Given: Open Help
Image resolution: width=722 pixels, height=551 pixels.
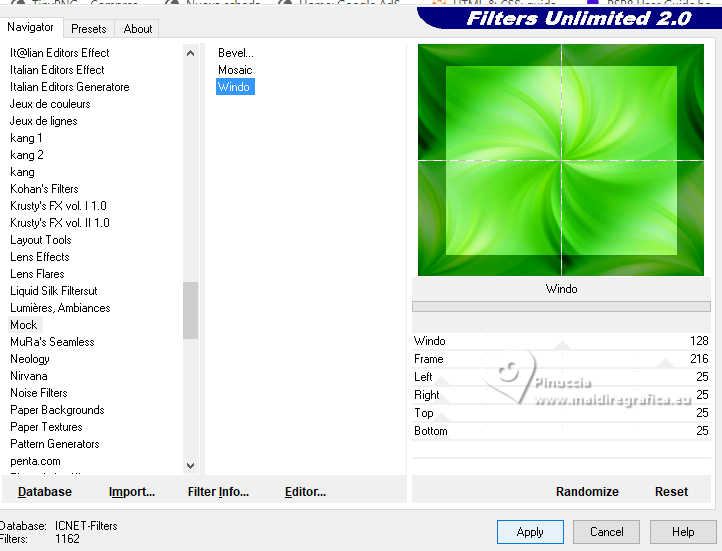Looking at the screenshot, I should pyautogui.click(x=683, y=532).
